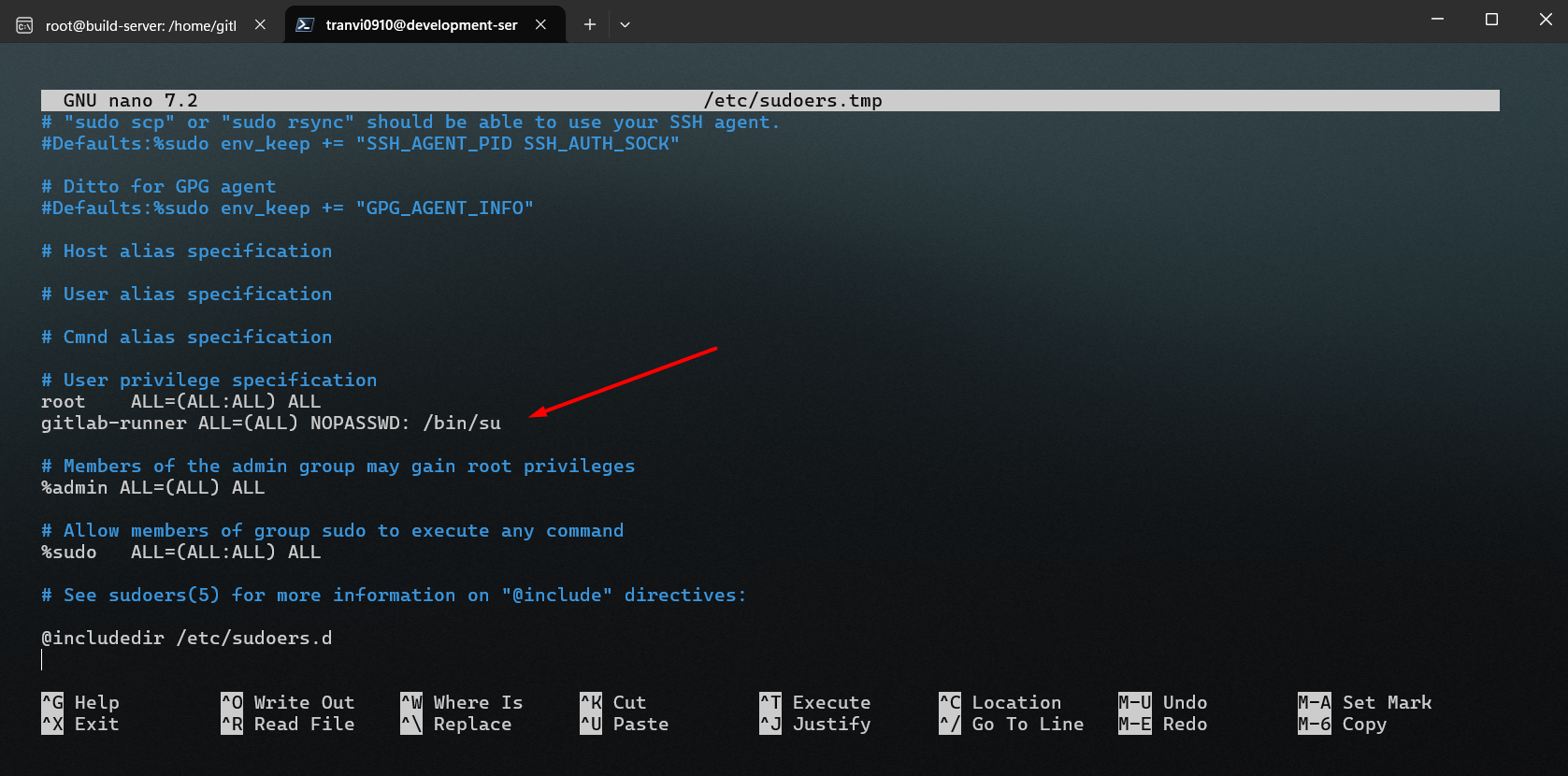Minimize the terminal window

[1437, 20]
